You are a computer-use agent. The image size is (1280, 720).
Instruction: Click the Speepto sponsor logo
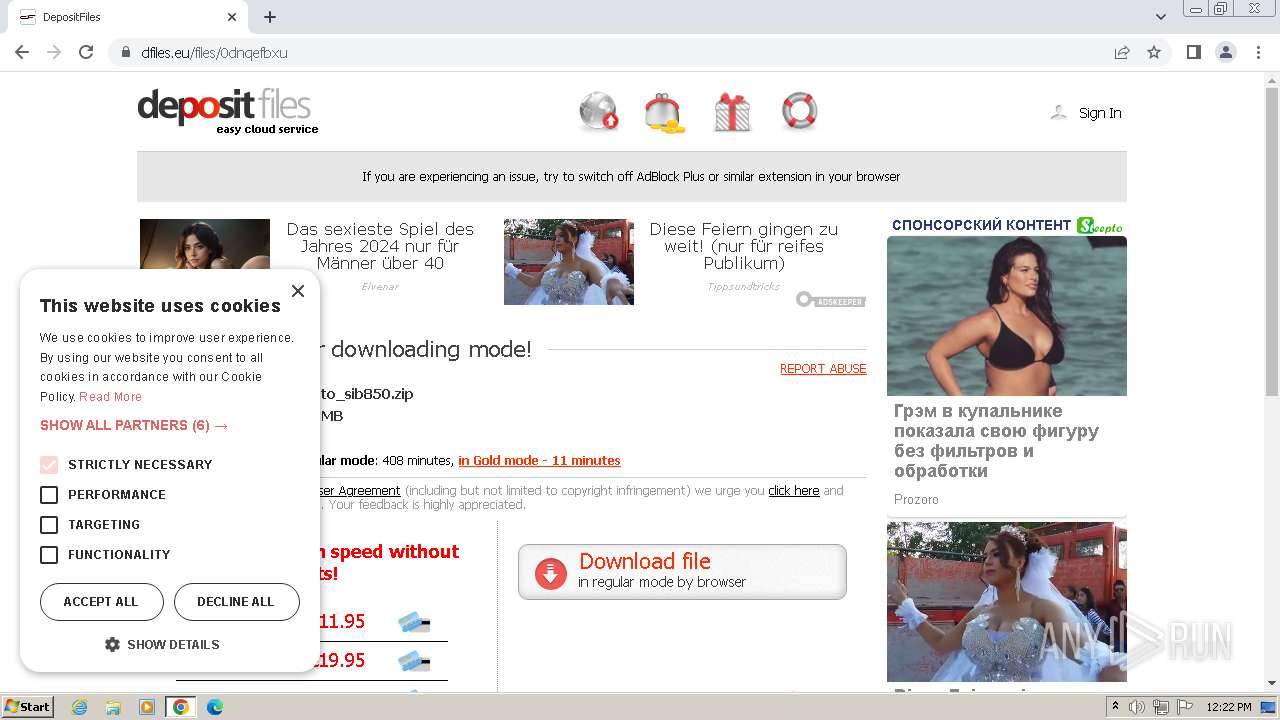[x=1099, y=226]
